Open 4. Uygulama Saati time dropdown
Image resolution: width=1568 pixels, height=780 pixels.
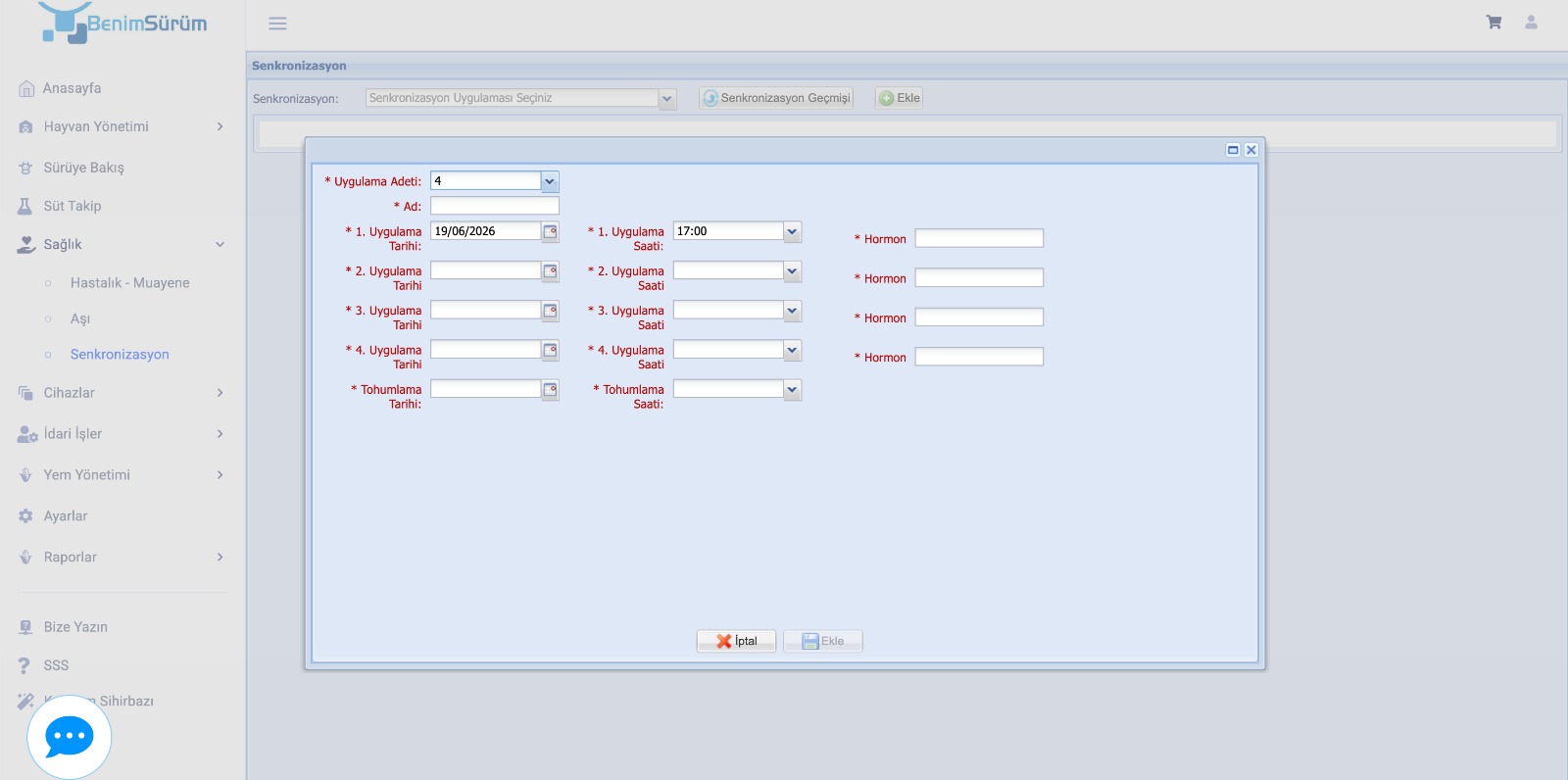tap(793, 350)
